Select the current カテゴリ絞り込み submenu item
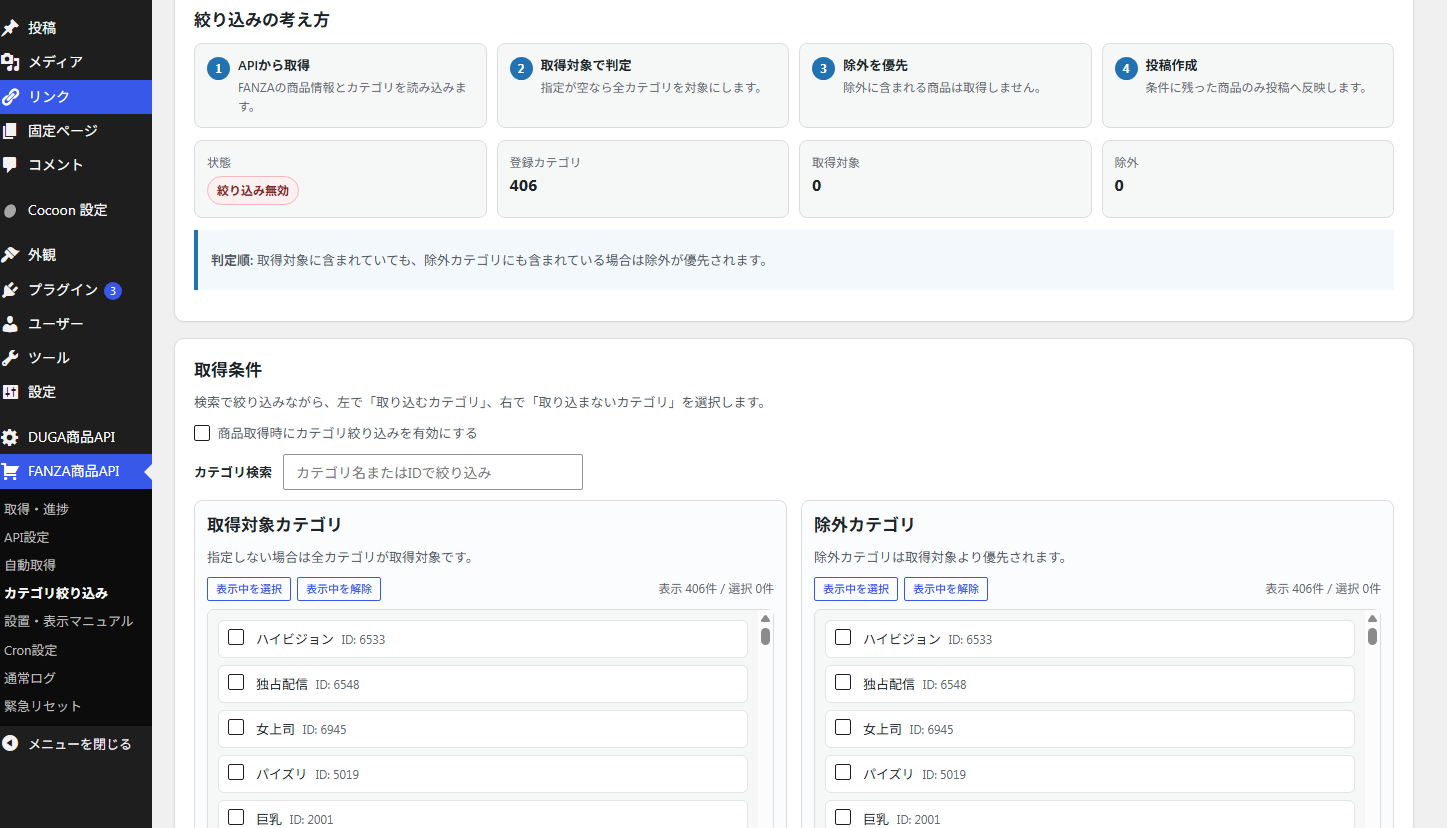Screen dimensions: 1447x828 click(56, 593)
